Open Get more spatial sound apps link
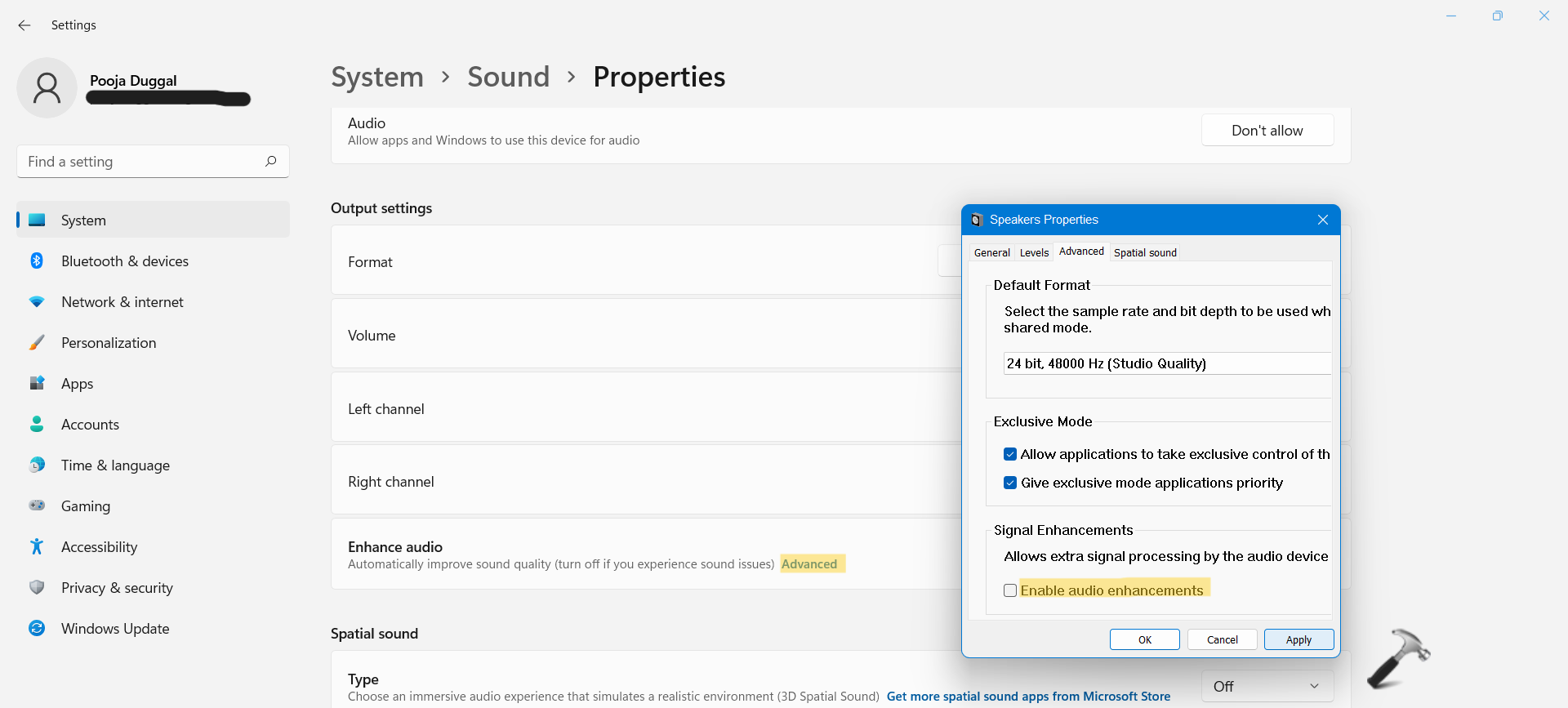Viewport: 1568px width, 708px height. pos(1028,697)
